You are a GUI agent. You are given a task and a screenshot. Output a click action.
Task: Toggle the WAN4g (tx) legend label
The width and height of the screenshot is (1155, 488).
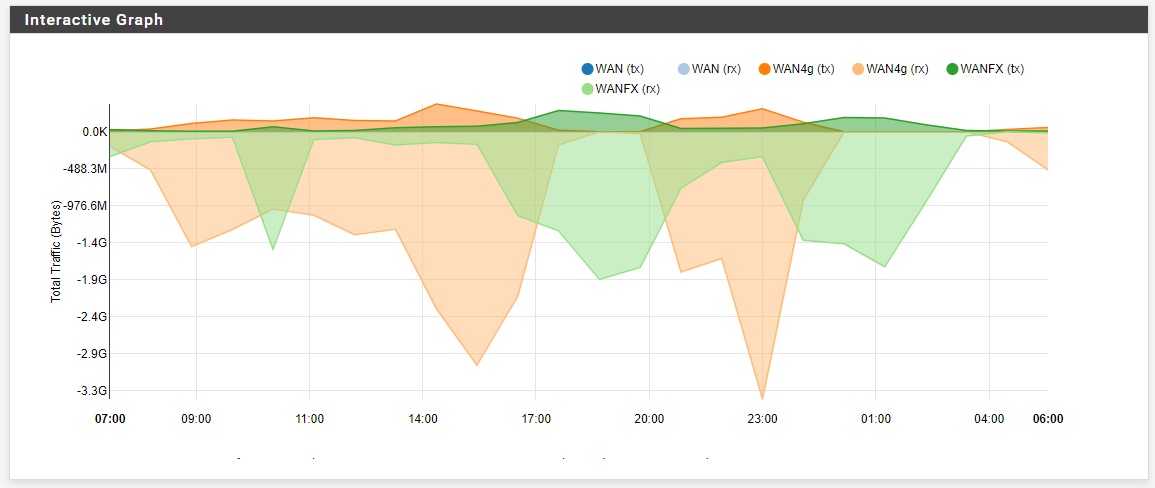tap(804, 69)
